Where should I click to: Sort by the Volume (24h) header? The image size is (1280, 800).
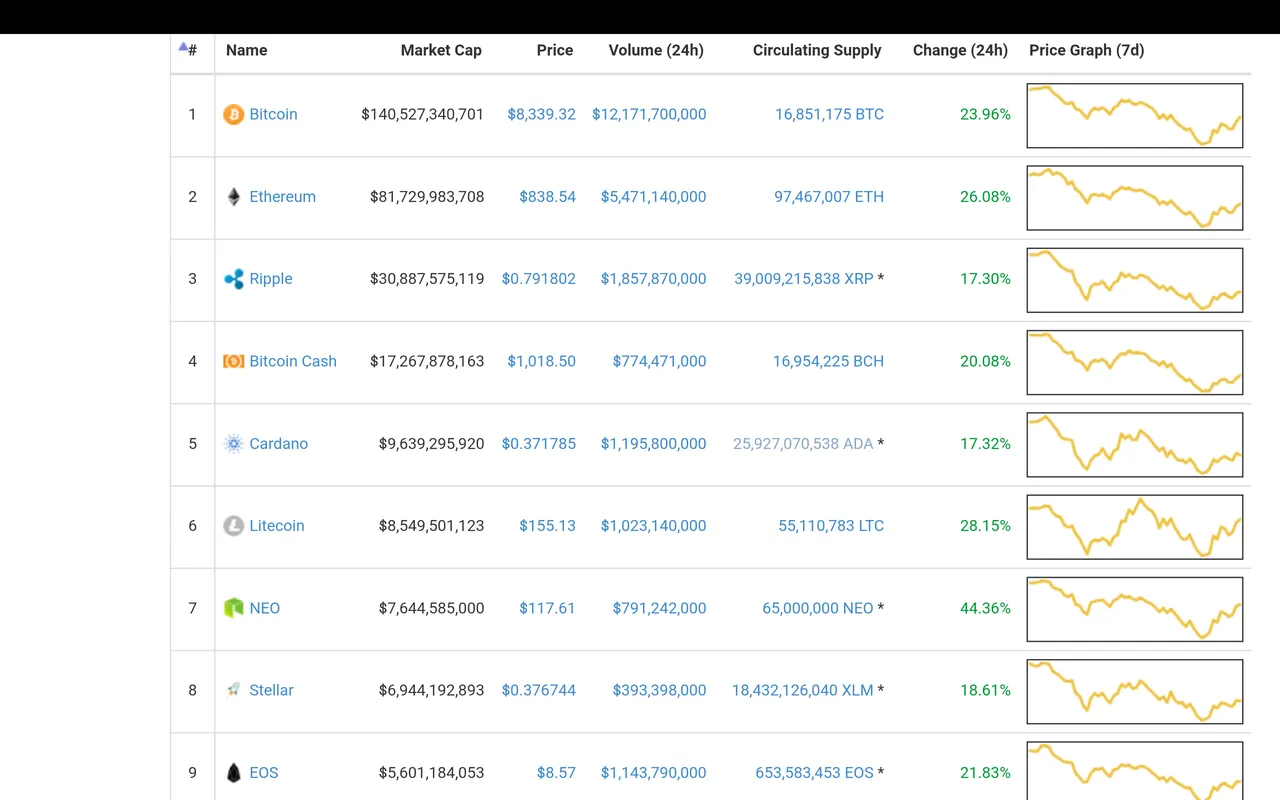coord(656,50)
